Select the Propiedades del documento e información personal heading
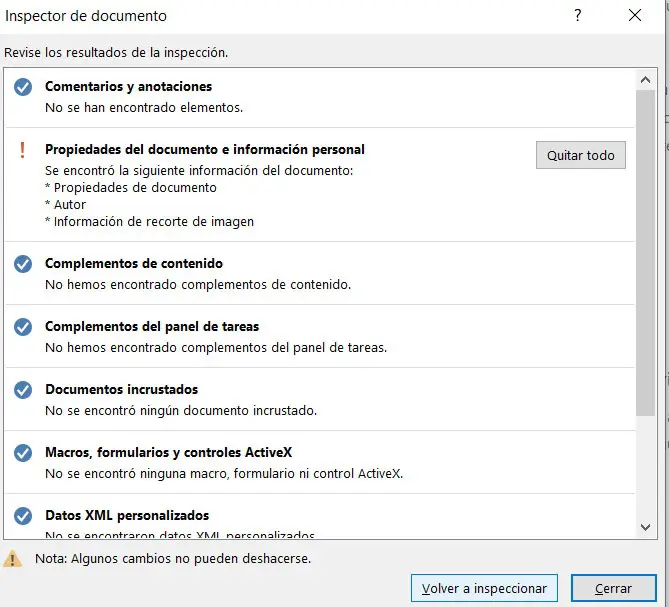 [x=205, y=150]
